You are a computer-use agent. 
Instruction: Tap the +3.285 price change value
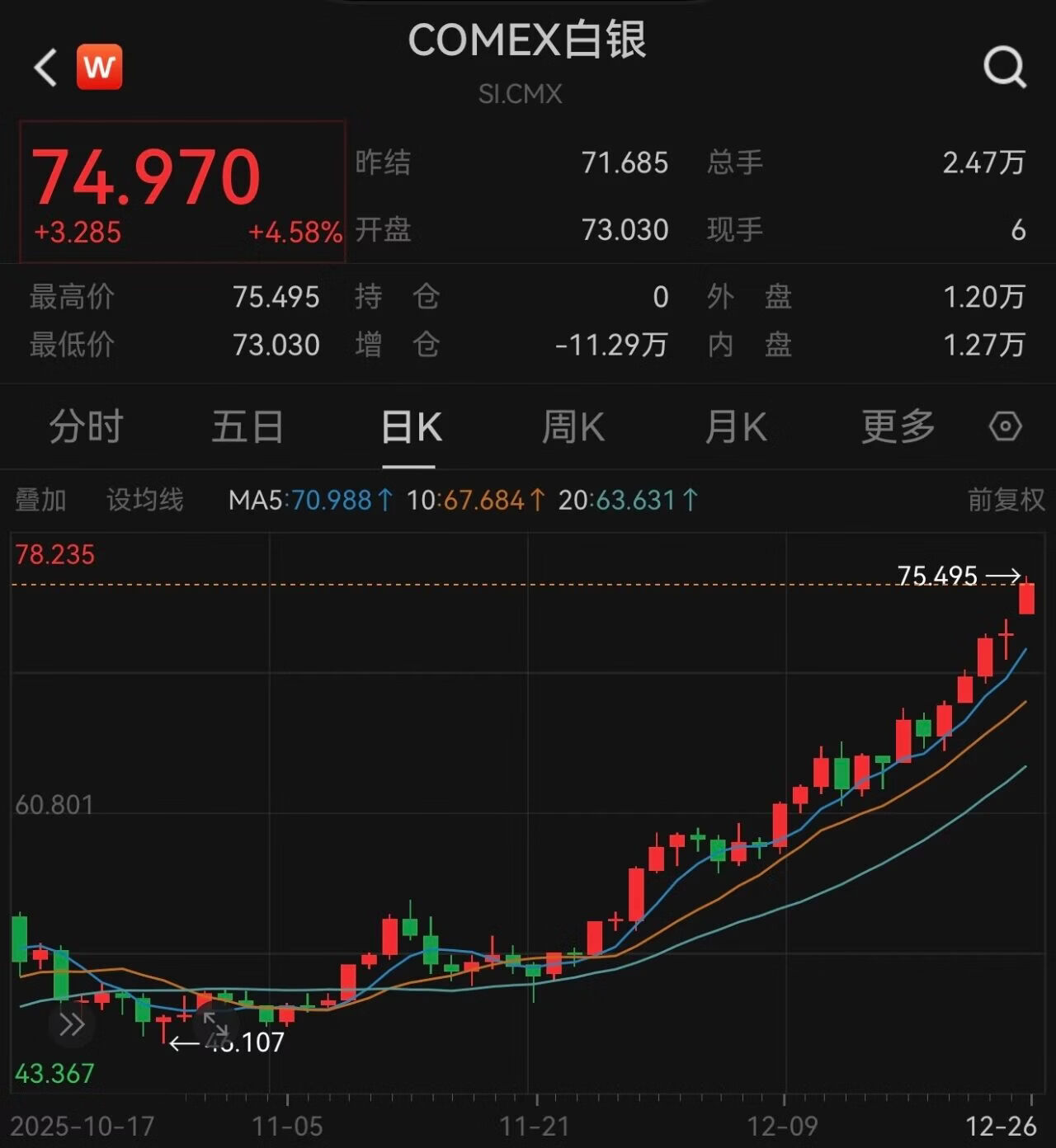[x=78, y=233]
